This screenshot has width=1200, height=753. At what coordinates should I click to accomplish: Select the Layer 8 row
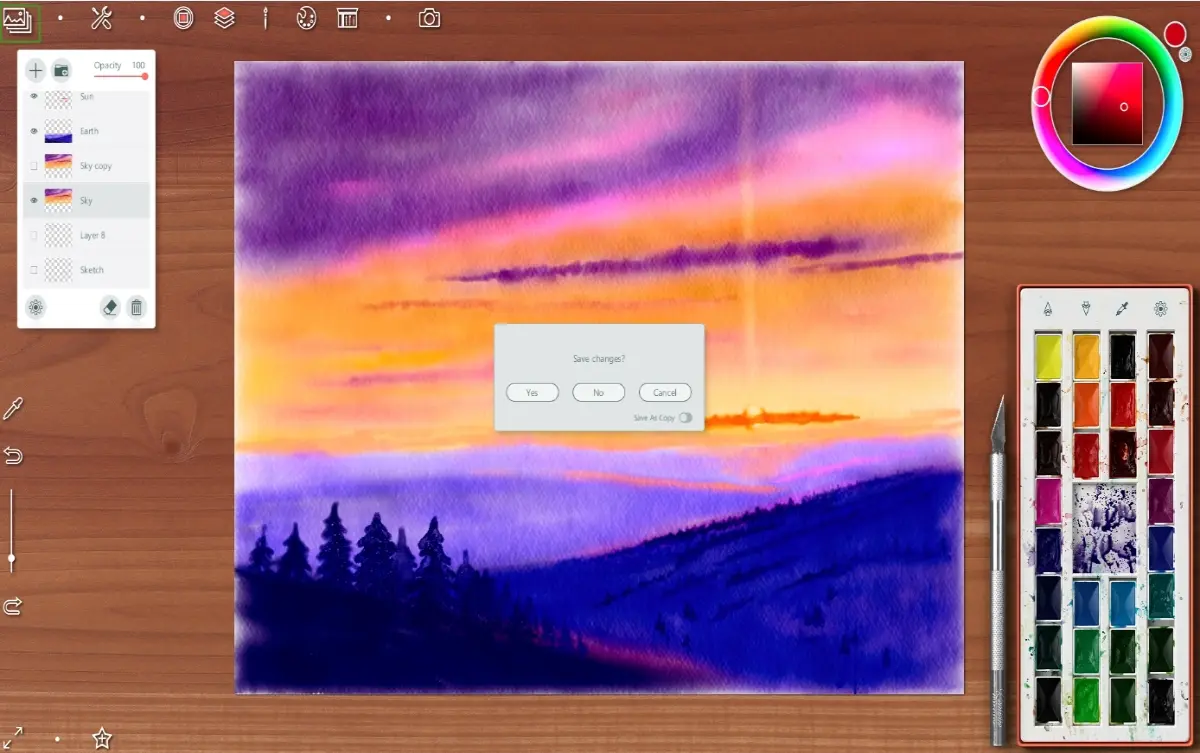87,235
